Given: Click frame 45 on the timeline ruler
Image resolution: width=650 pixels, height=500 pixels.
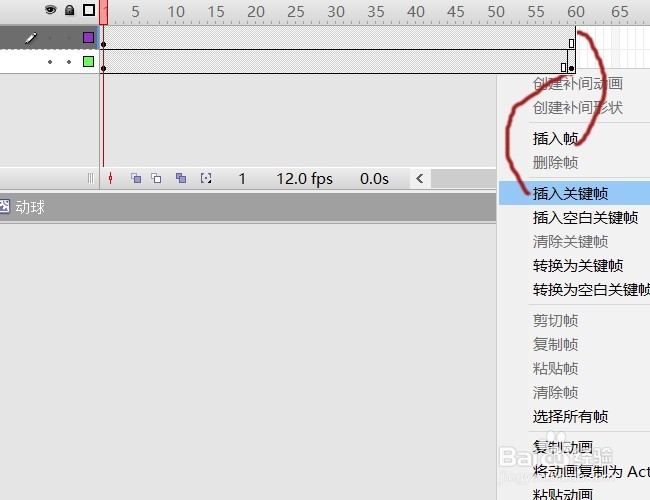Looking at the screenshot, I should (x=456, y=12).
